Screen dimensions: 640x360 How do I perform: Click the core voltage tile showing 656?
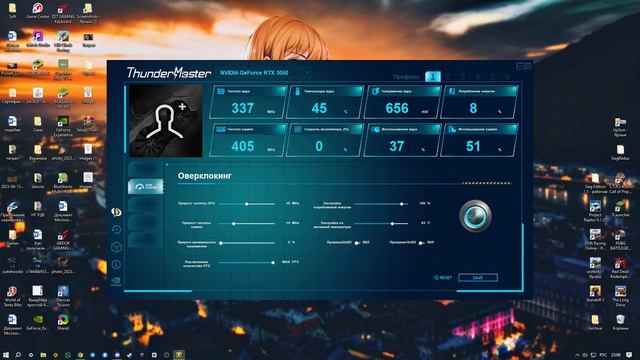coord(402,102)
